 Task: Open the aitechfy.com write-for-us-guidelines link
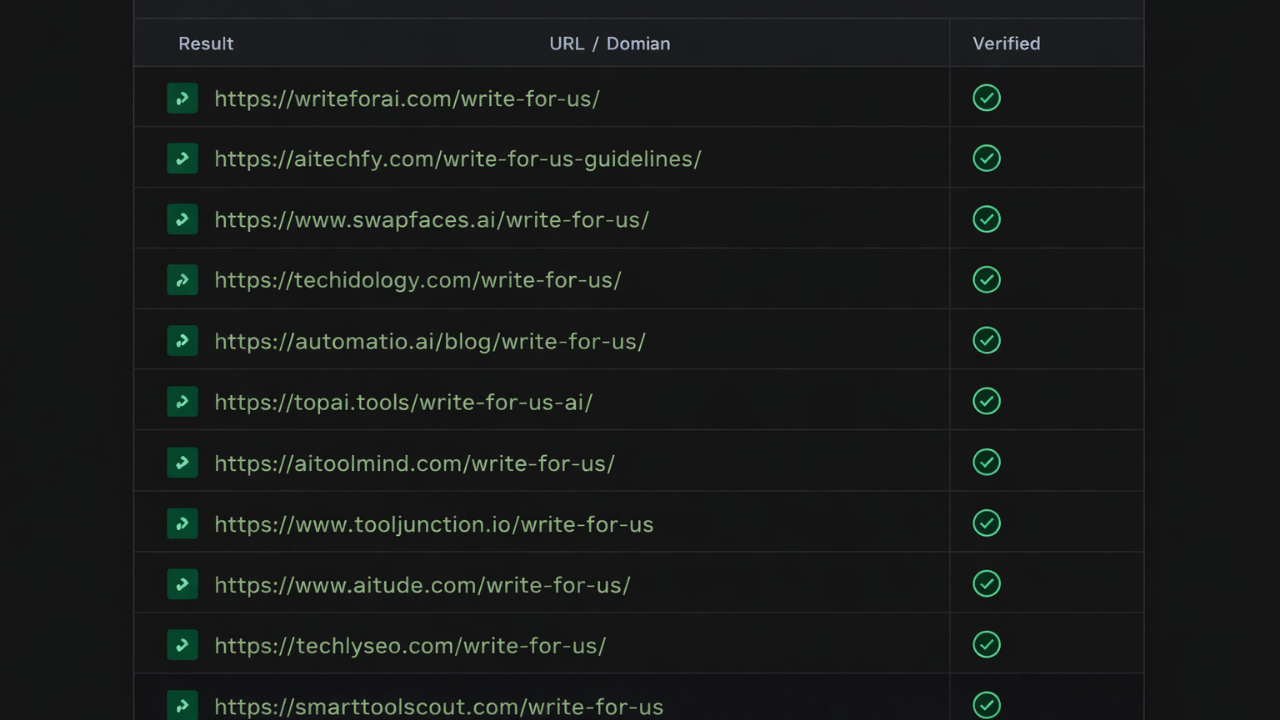pyautogui.click(x=458, y=159)
